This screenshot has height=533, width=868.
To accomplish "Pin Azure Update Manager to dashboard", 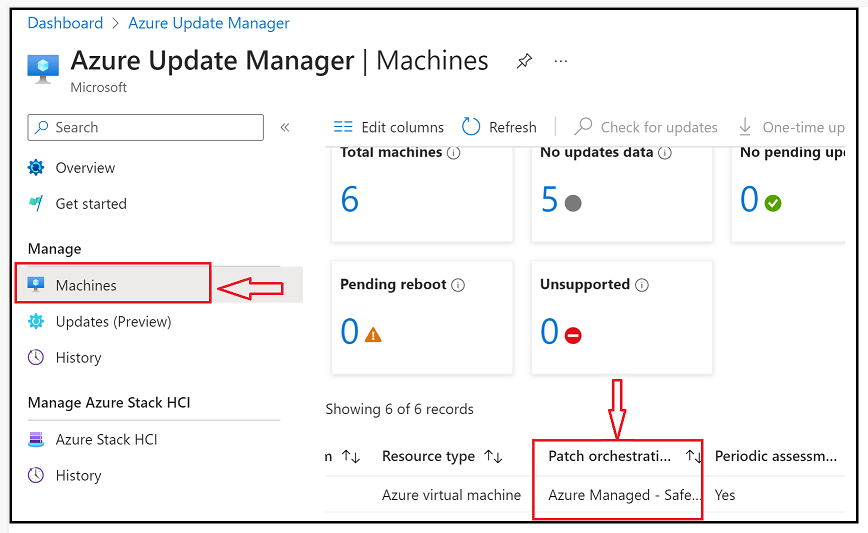I will (x=524, y=61).
